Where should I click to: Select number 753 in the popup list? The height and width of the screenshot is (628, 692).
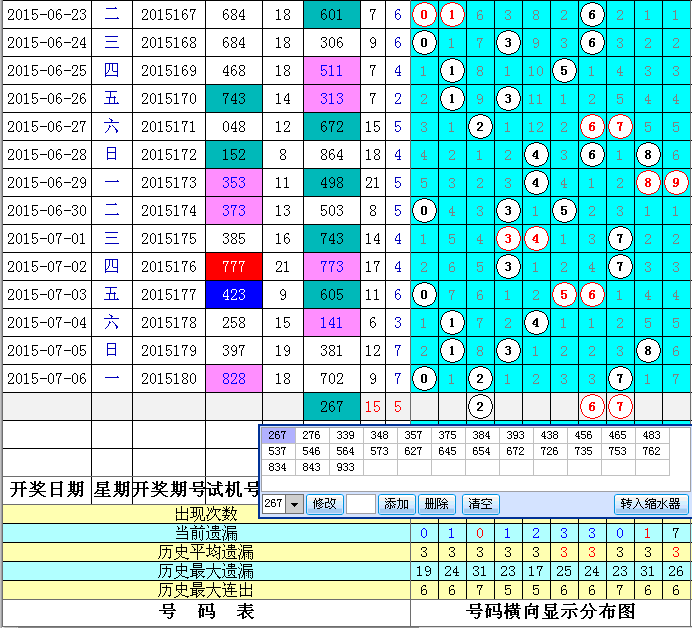click(617, 451)
